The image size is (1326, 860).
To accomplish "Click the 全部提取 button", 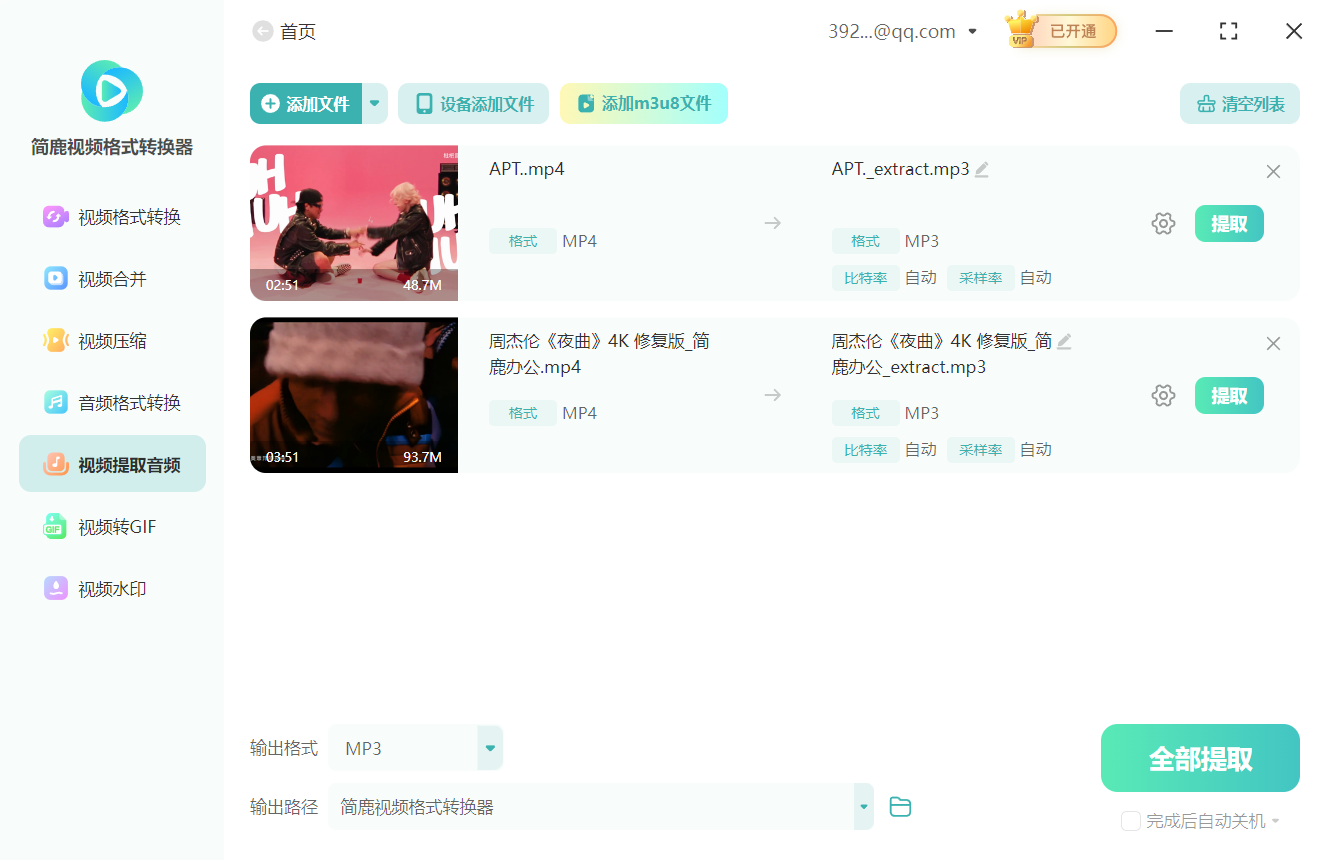I will click(x=1199, y=758).
